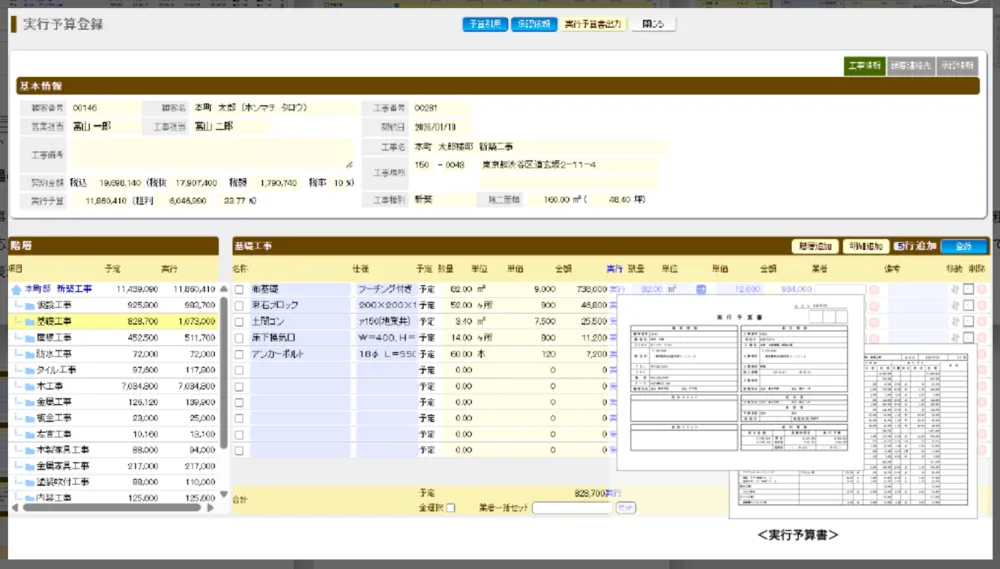Click folder icon of 木工事 row
This screenshot has width=1000, height=569.
coord(29,386)
